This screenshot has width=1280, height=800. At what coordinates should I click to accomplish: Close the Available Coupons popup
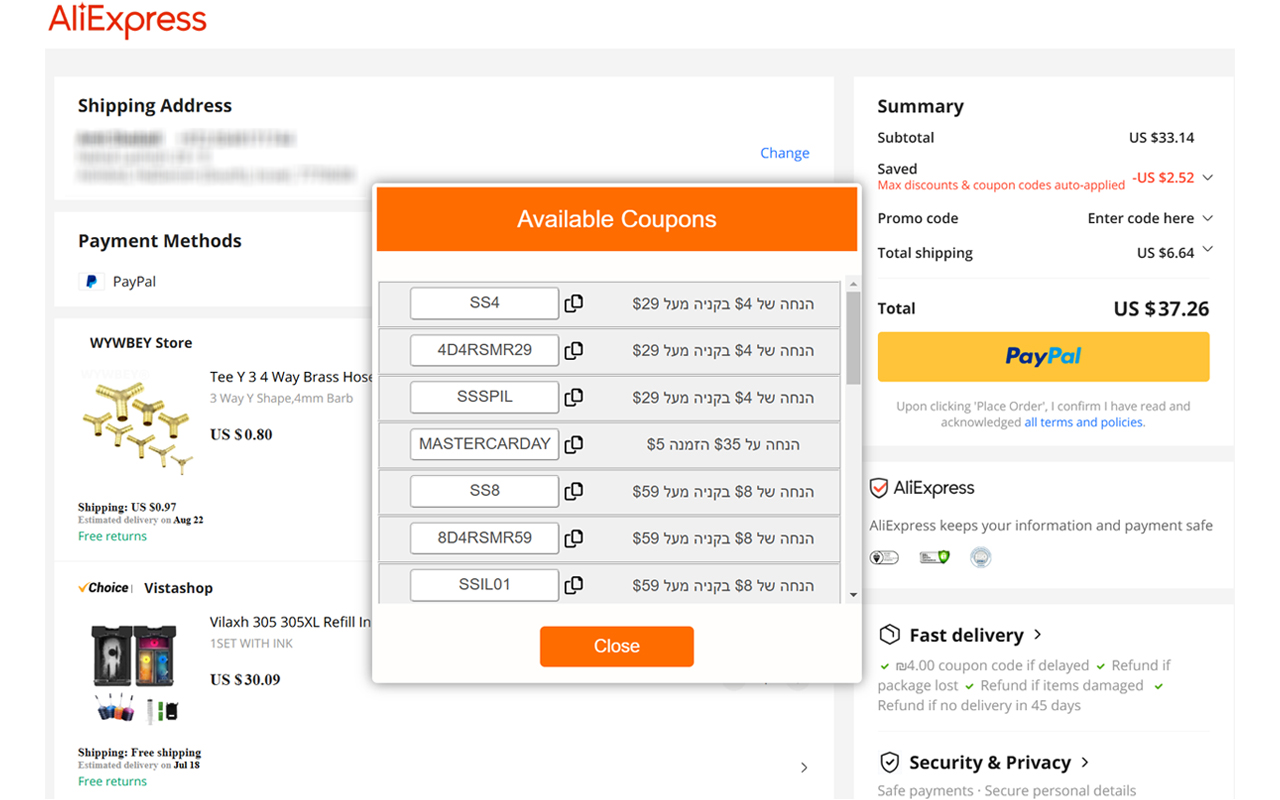click(x=617, y=646)
